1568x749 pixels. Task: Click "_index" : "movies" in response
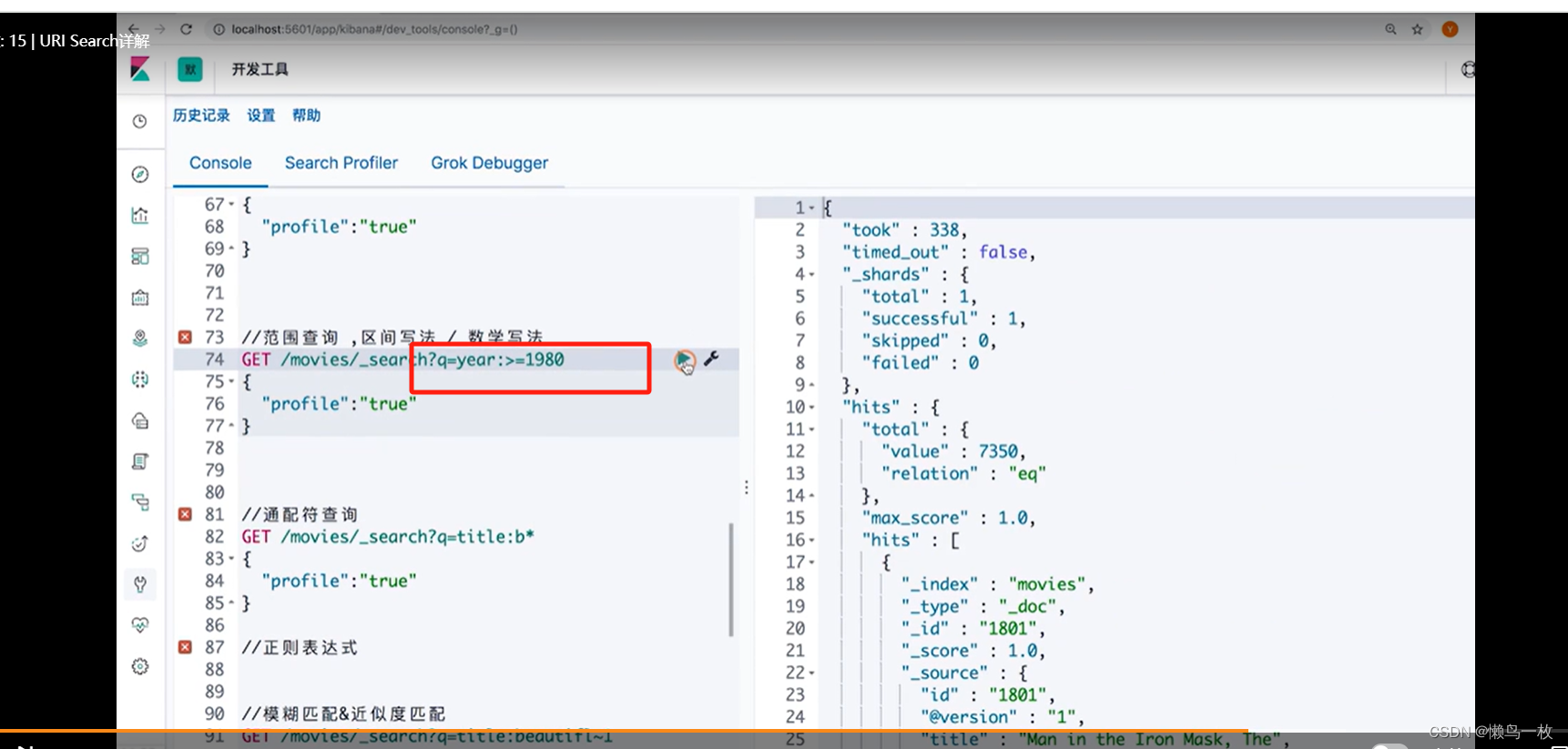click(x=997, y=584)
